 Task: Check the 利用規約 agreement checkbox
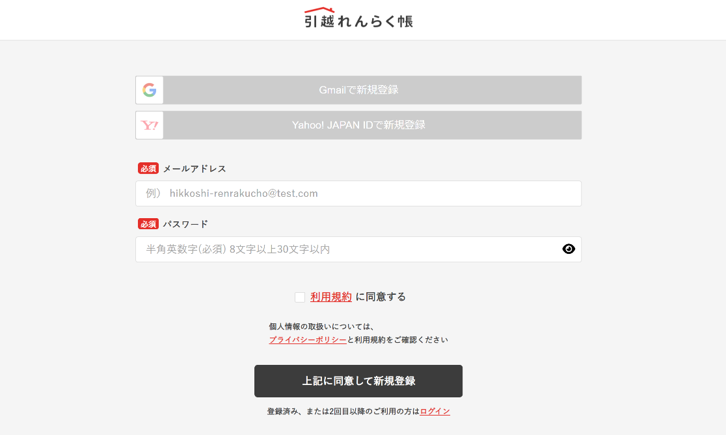(300, 297)
